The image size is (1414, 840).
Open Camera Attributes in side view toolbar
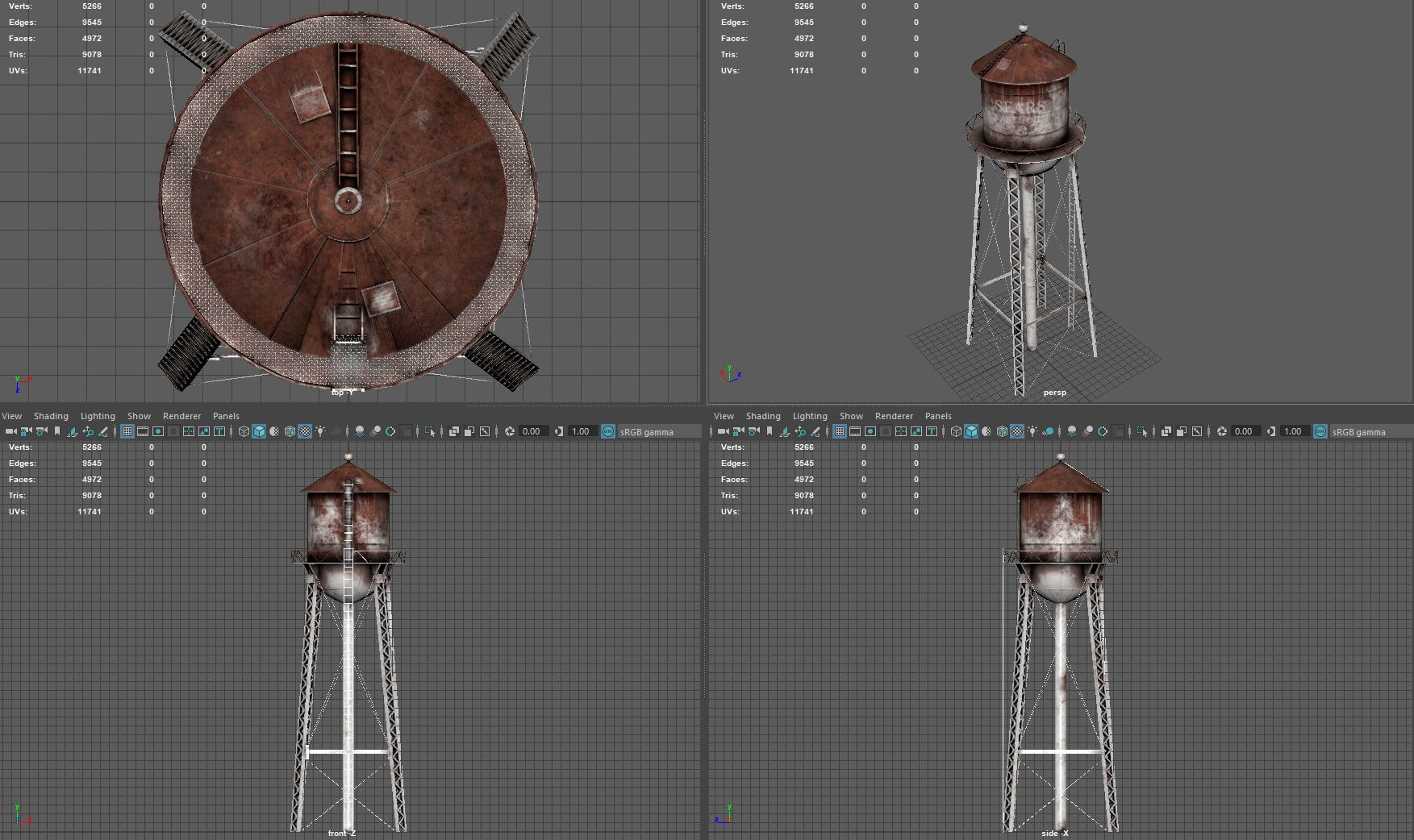point(753,431)
